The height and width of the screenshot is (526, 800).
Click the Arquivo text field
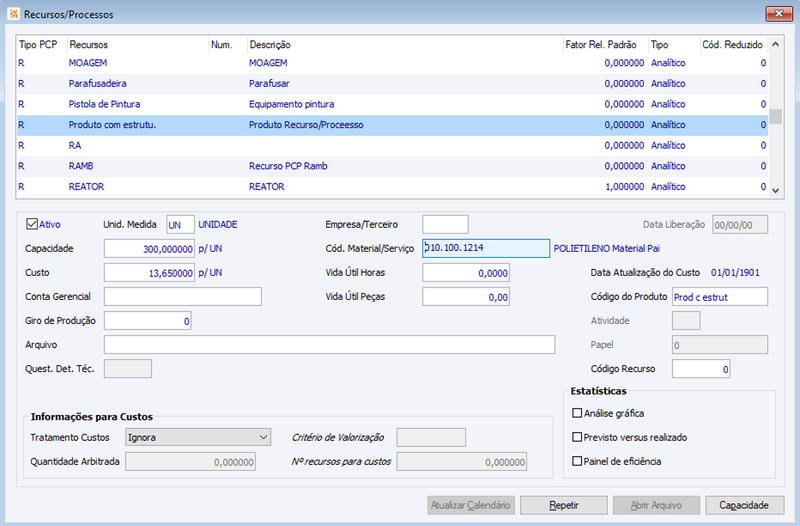point(329,344)
